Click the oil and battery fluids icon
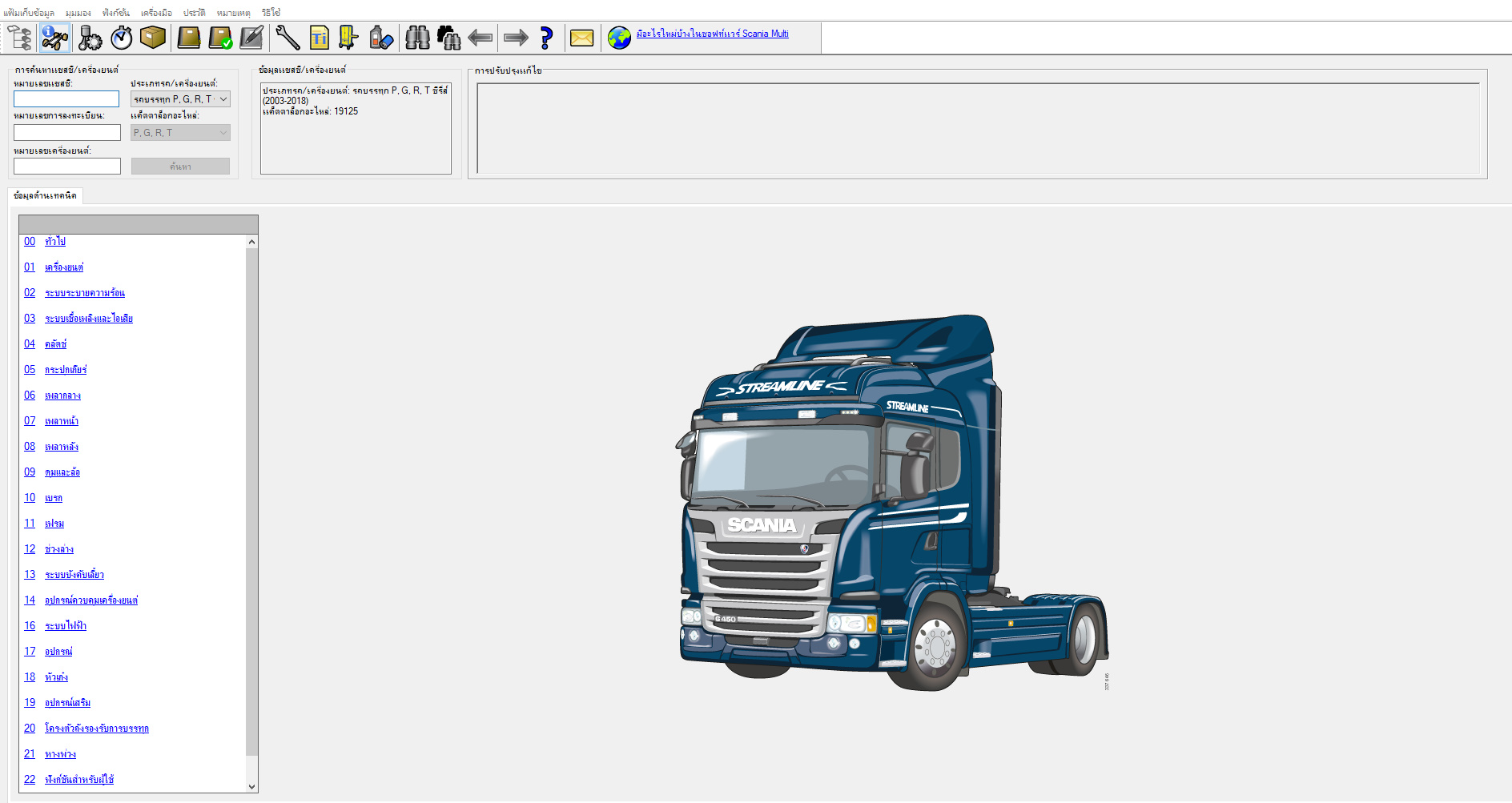The image size is (1512, 803). 380,38
